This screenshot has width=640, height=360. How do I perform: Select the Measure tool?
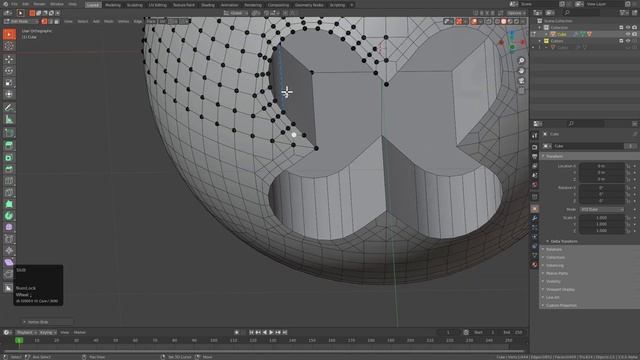coord(9,120)
